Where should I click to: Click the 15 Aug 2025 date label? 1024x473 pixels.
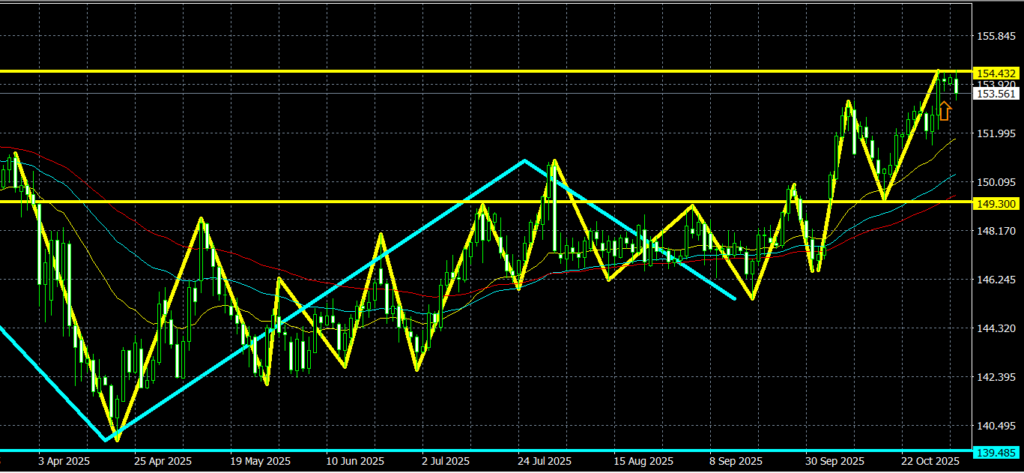coord(642,461)
